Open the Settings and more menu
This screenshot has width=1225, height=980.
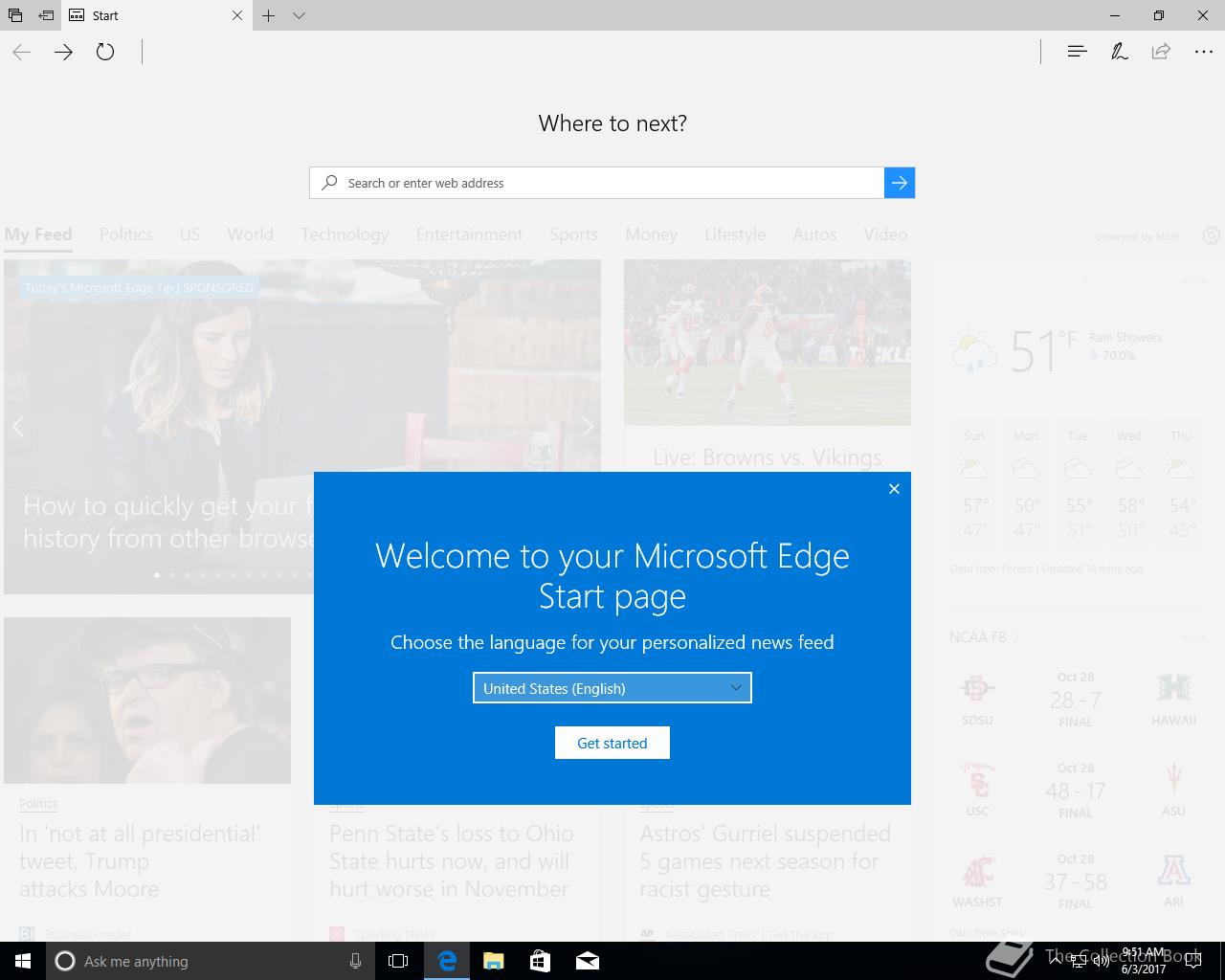(1204, 52)
